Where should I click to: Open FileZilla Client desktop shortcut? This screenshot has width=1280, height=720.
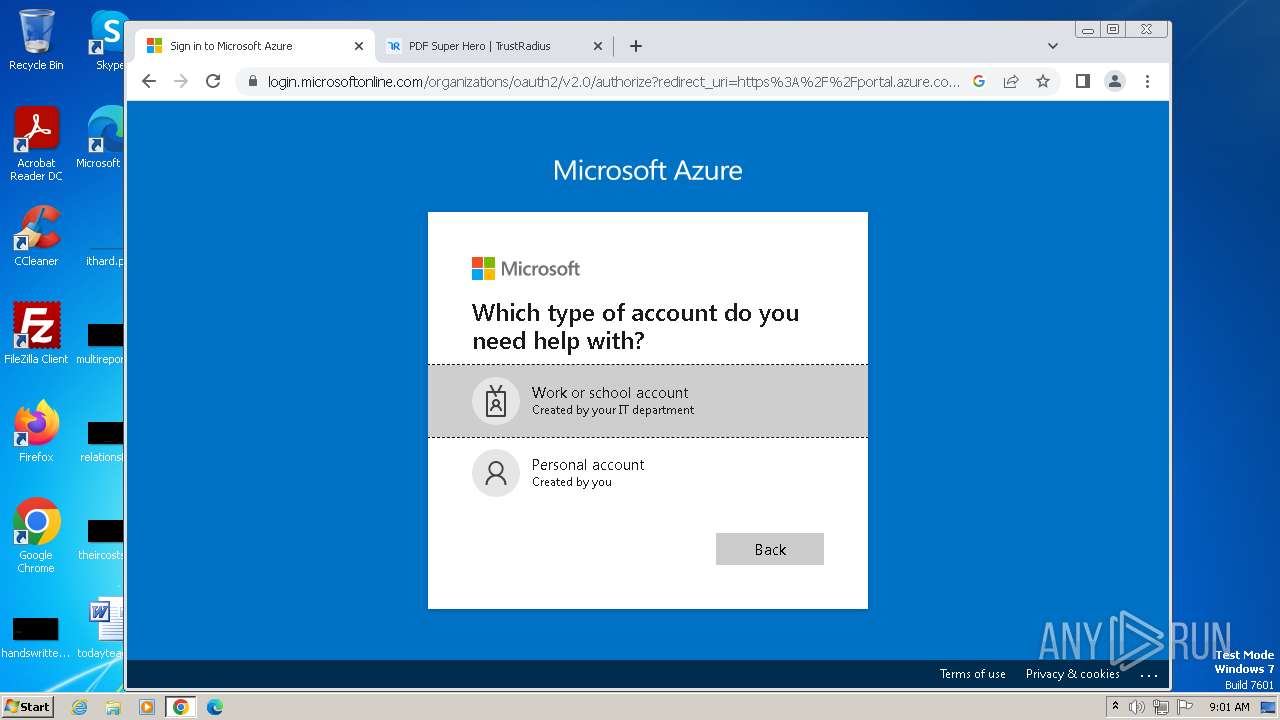tap(36, 333)
